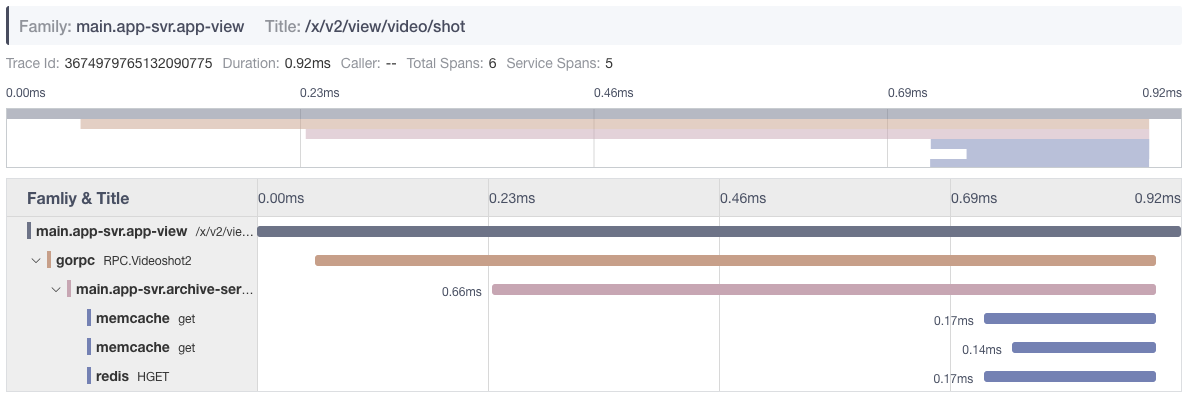
Task: Select the second memcache get row
Action: click(593, 347)
